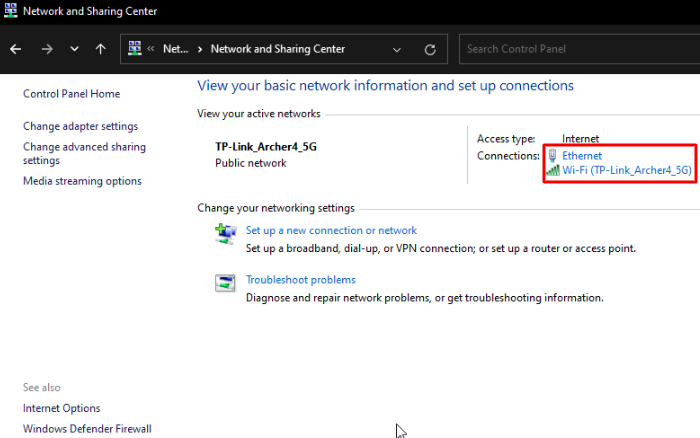Viewport: 700px width, 438px height.
Task: Click the 'Change your networking settings' heading
Action: 276,208
